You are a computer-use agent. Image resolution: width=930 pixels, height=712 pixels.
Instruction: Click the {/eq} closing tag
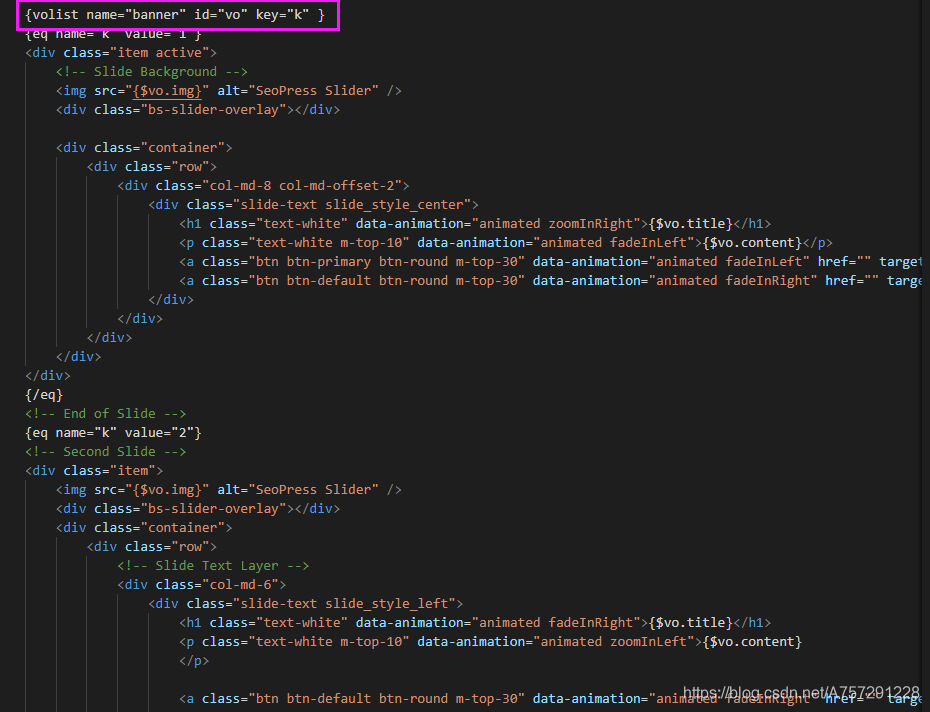(x=44, y=395)
